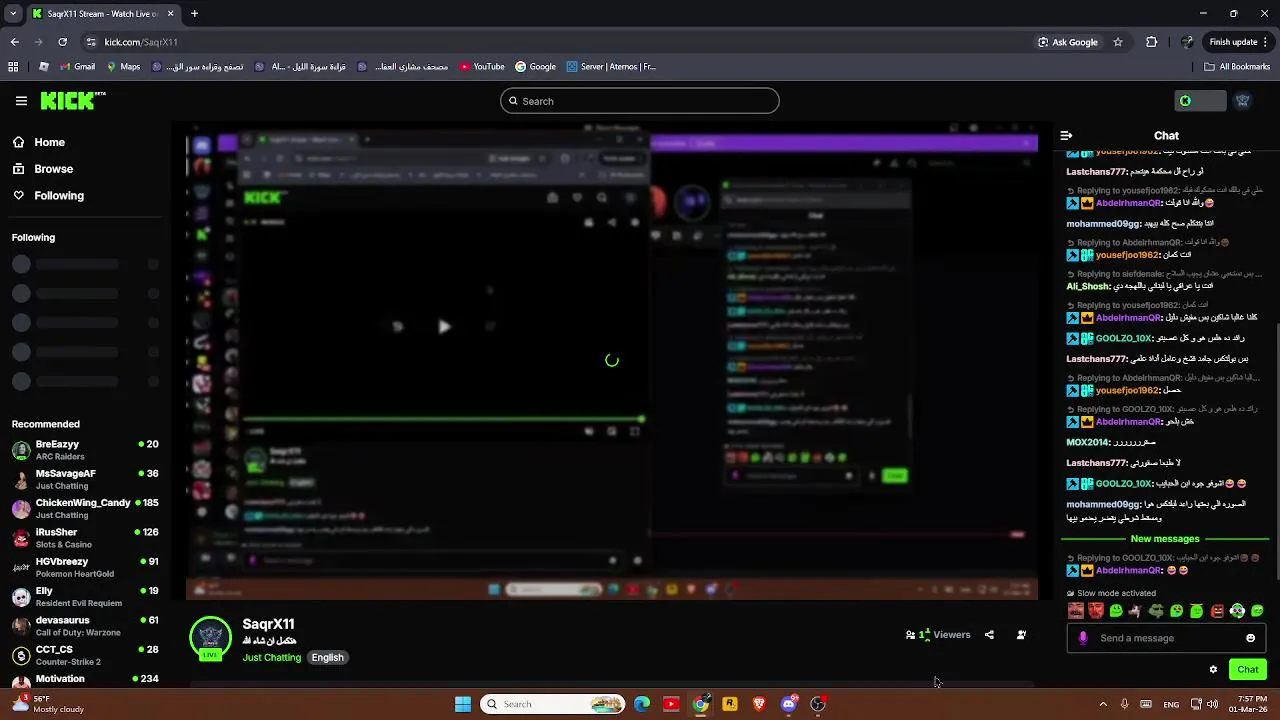The height and width of the screenshot is (720, 1280).
Task: Open the tab search dropdown arrow
Action: pos(12,14)
